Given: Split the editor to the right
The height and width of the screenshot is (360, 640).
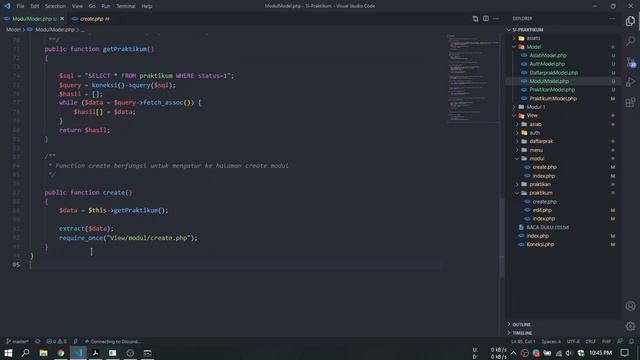Looking at the screenshot, I should pos(486,19).
